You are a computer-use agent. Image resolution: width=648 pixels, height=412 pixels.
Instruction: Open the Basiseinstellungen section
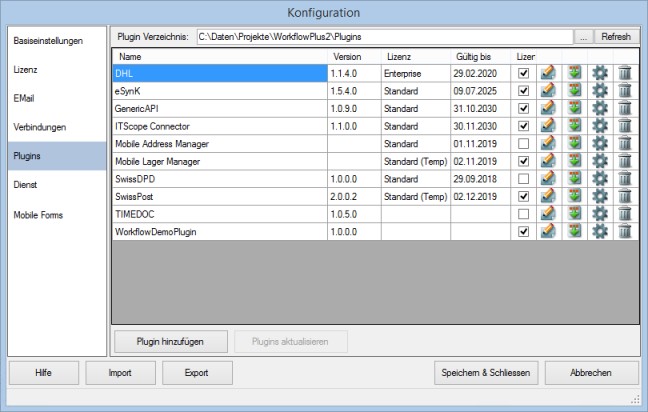tap(57, 40)
